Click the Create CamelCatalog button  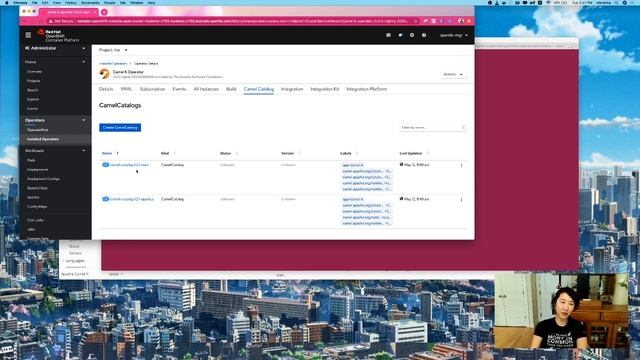(x=120, y=128)
